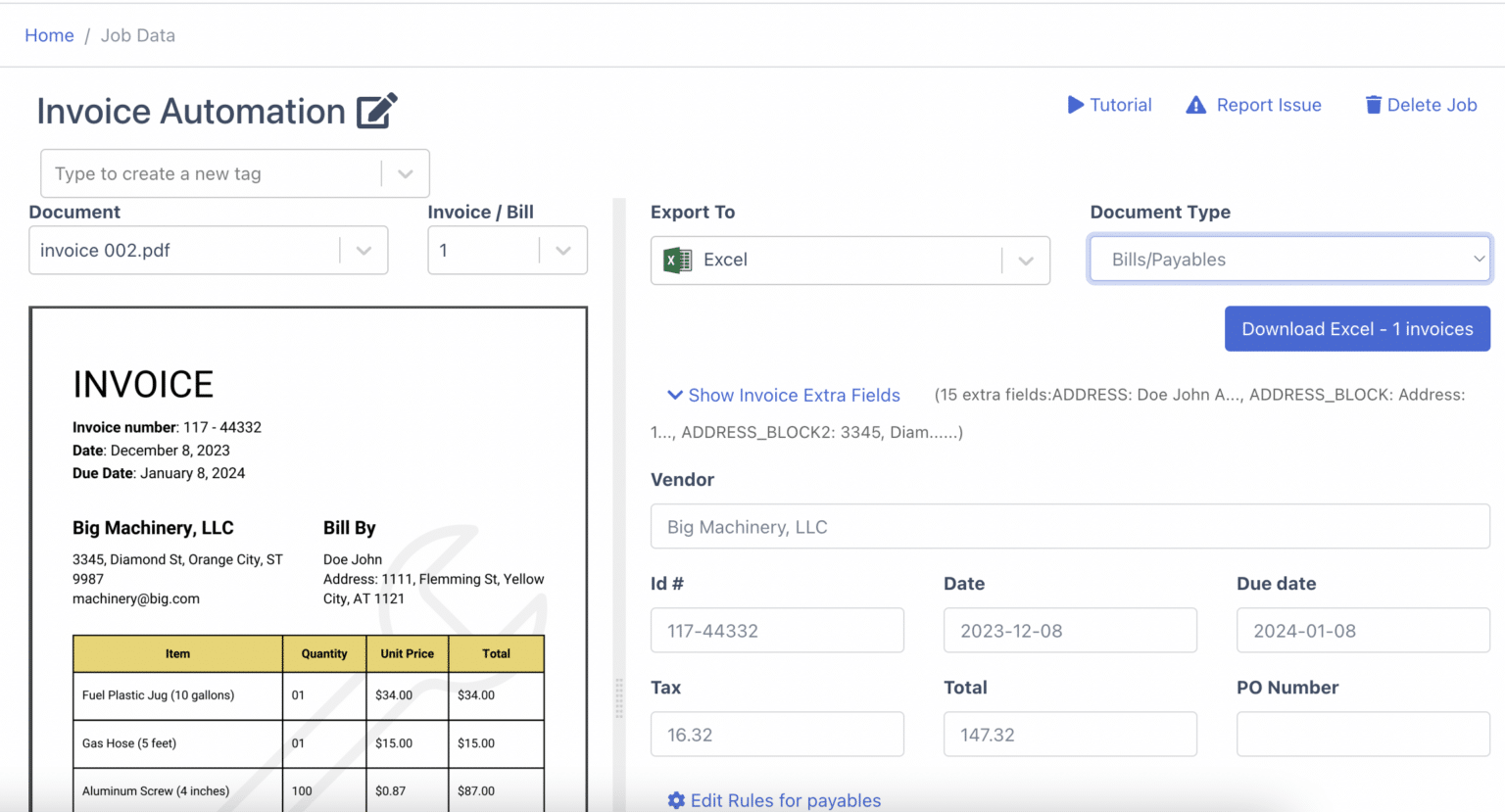1505x812 pixels.
Task: Click the Vendor field showing Big Machinery, LLC
Action: [x=1069, y=526]
